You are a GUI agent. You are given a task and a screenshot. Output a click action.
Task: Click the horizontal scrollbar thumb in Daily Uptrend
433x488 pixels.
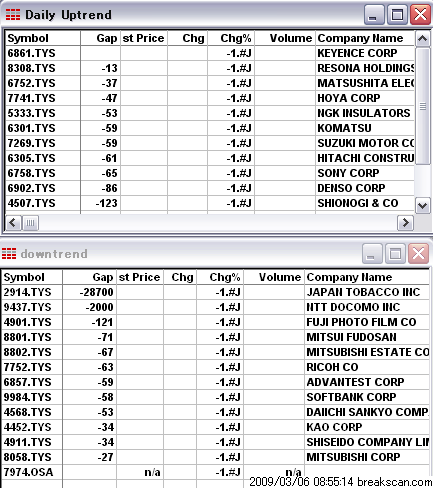coord(30,223)
